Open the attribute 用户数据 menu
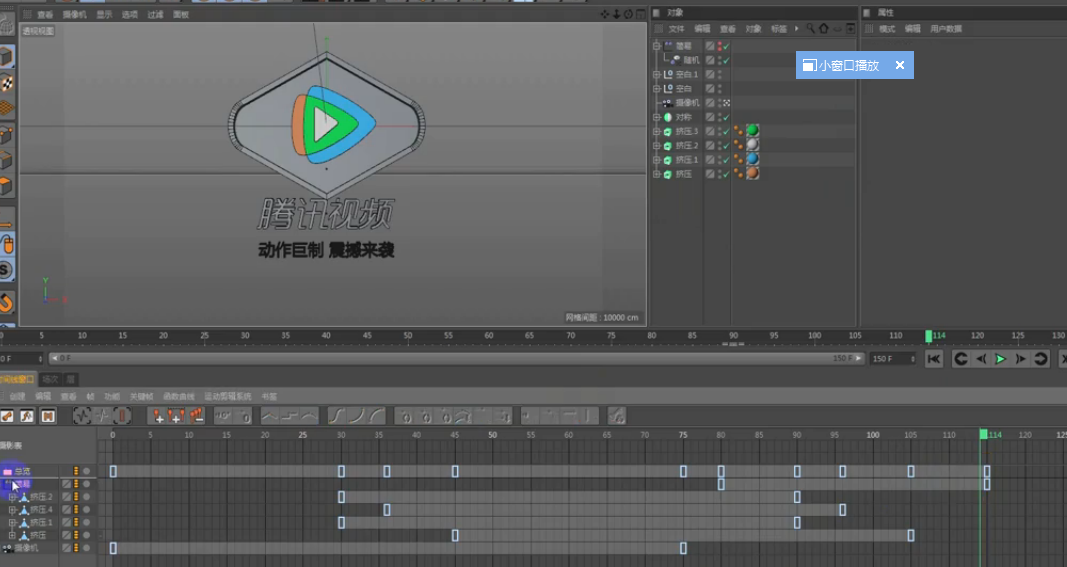The width and height of the screenshot is (1067, 567). click(x=946, y=29)
